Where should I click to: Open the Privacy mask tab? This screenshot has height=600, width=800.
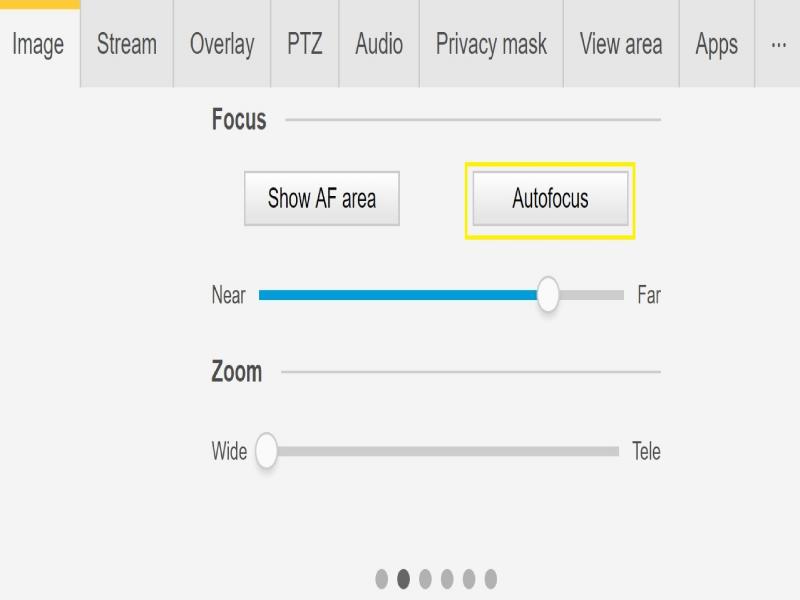pos(491,45)
